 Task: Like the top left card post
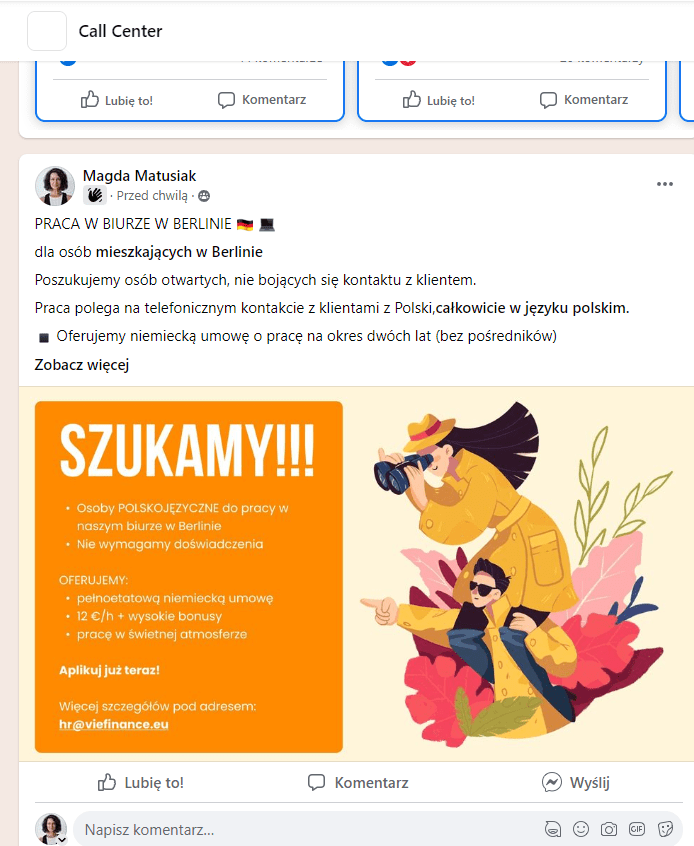117,100
